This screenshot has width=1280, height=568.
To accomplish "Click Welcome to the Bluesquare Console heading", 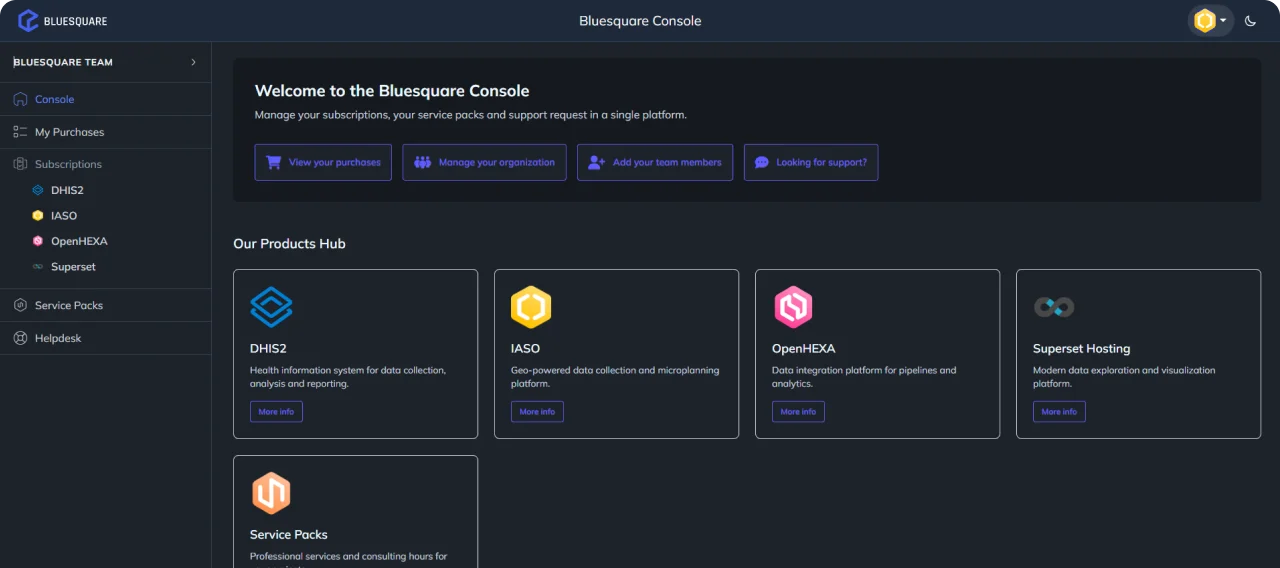I will pyautogui.click(x=392, y=91).
